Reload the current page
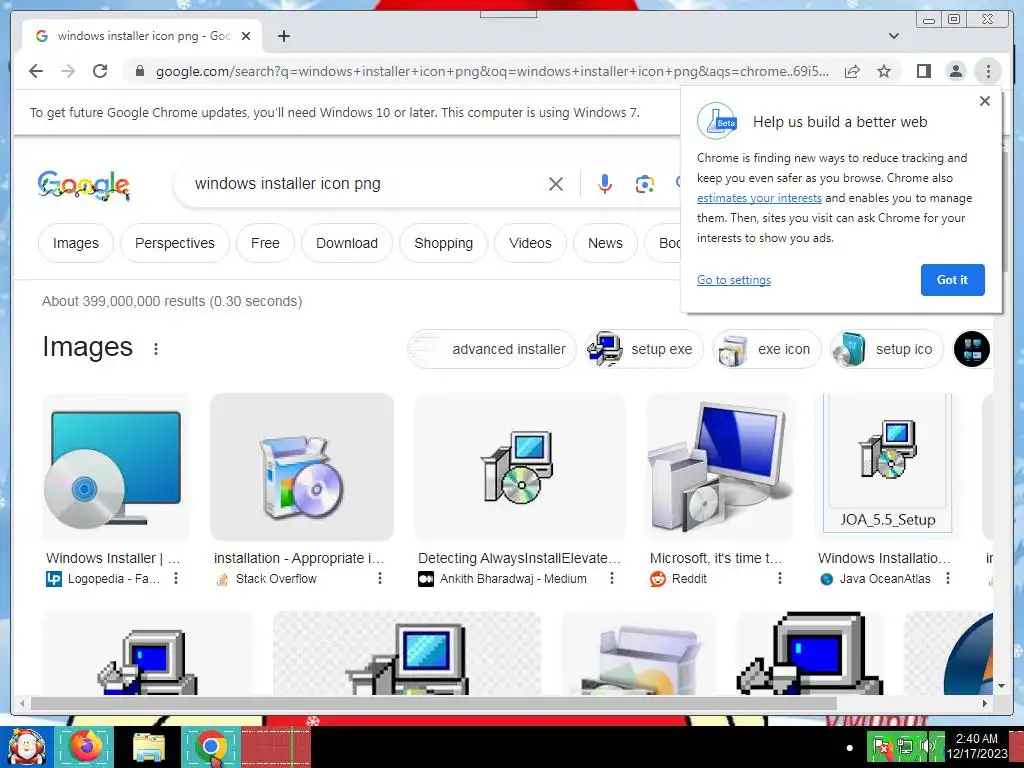Viewport: 1024px width, 768px height. [x=100, y=71]
